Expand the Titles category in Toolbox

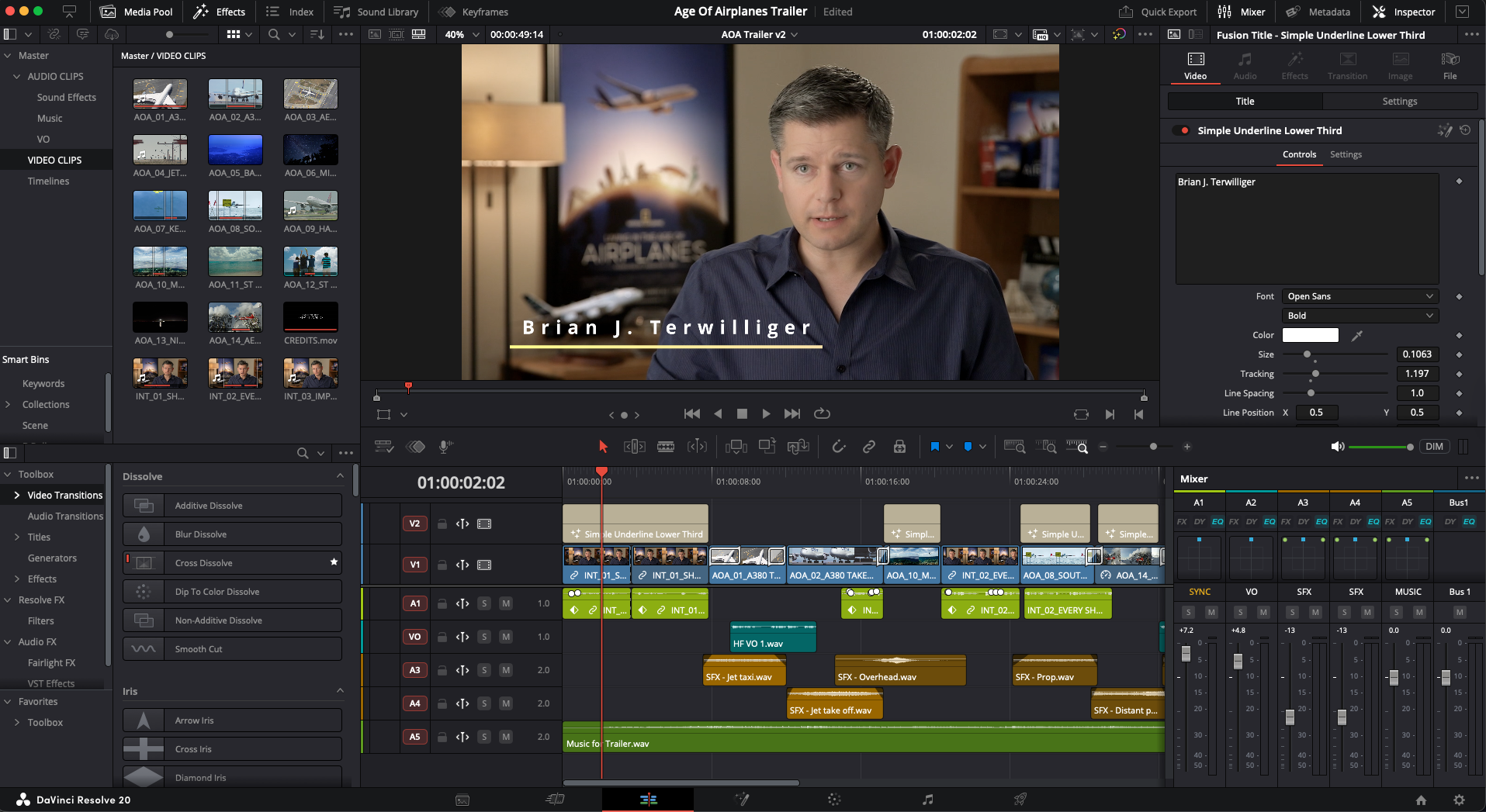point(17,537)
